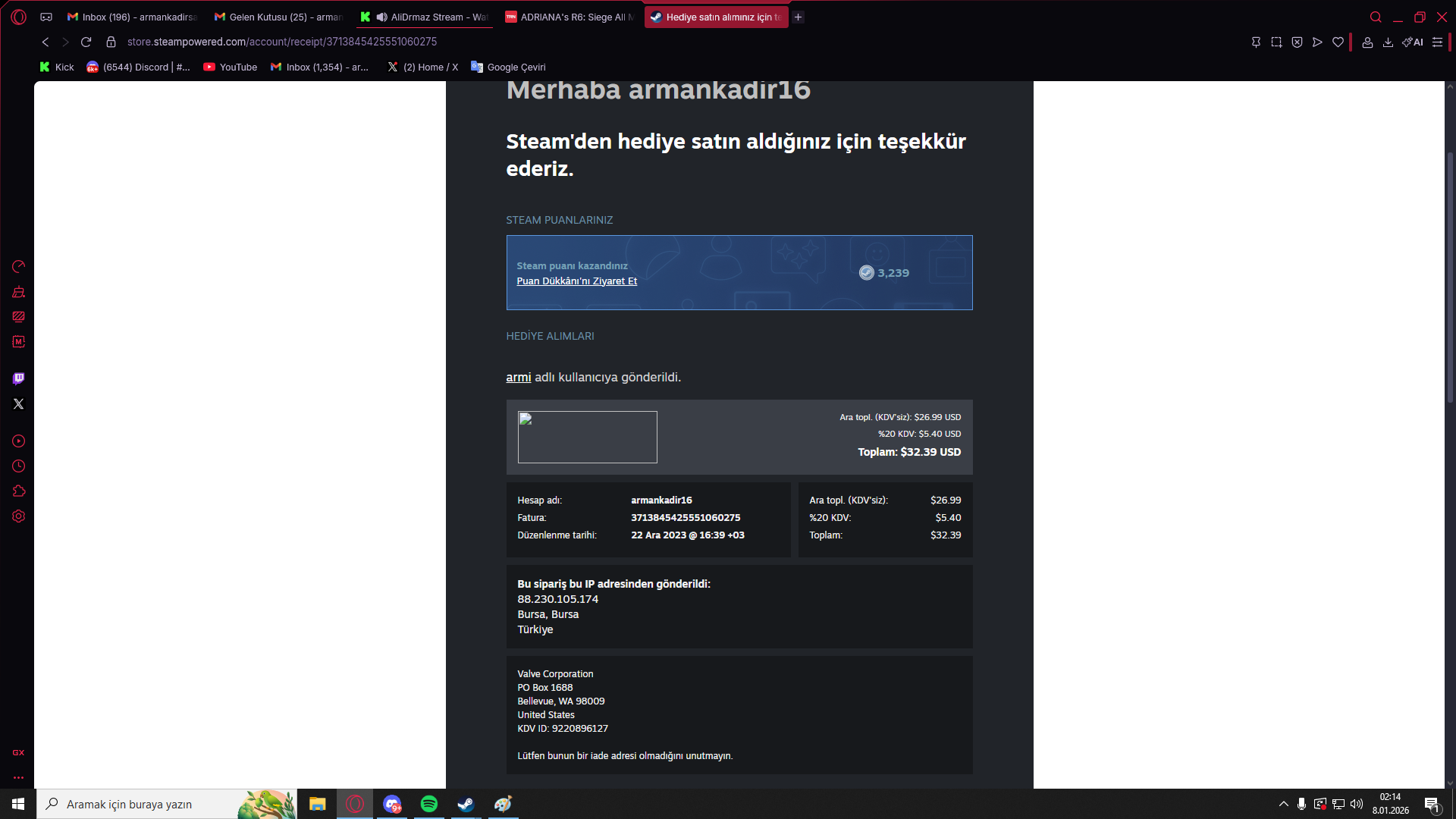
Task: Open YouTube bookmark
Action: click(231, 67)
